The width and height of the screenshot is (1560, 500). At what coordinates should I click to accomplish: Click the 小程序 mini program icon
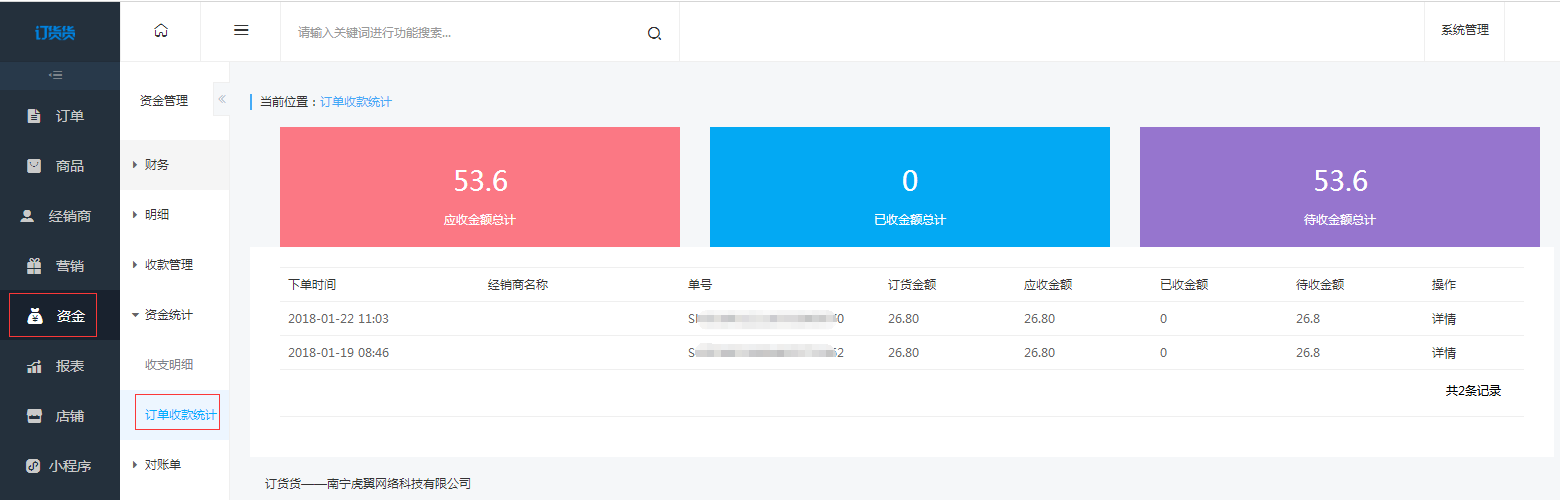pyautogui.click(x=33, y=466)
